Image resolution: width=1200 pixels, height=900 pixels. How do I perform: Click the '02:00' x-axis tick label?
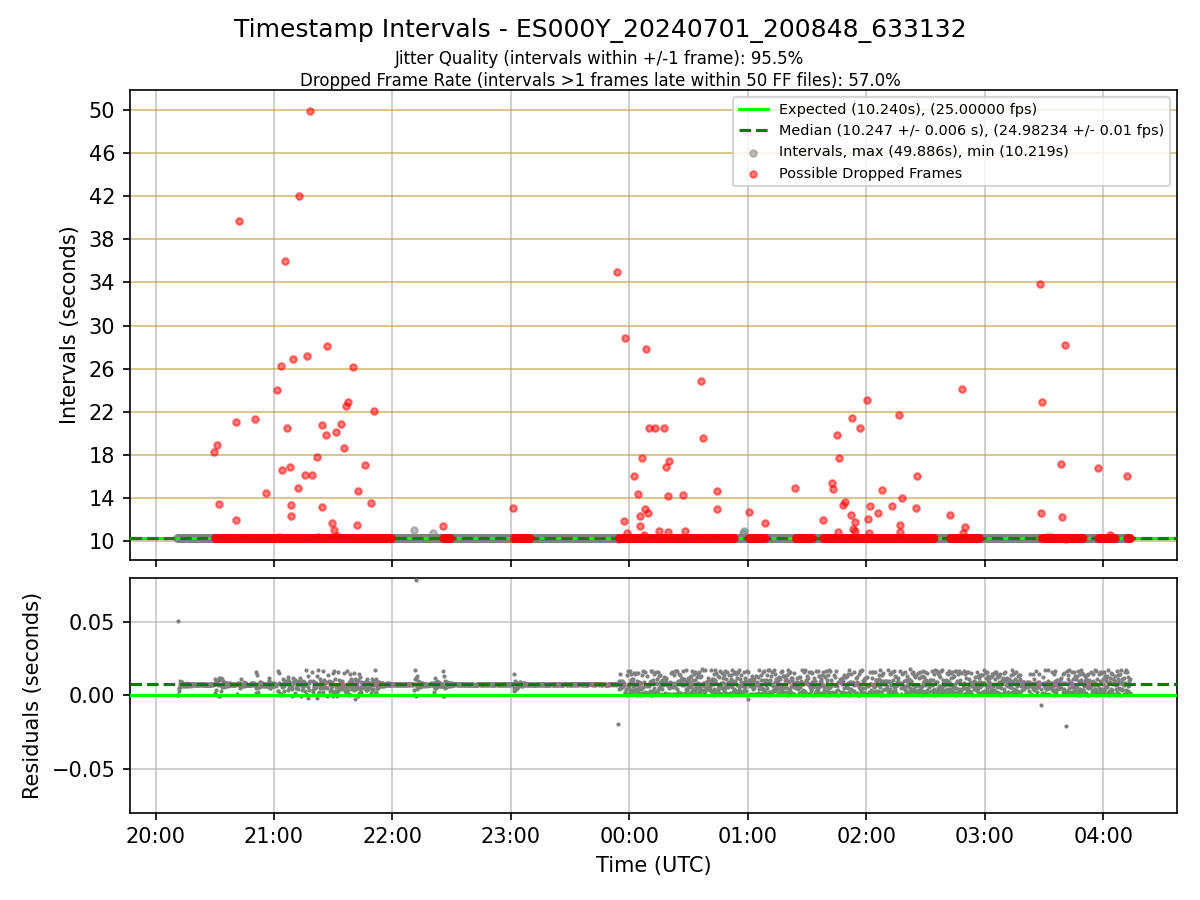coord(866,834)
